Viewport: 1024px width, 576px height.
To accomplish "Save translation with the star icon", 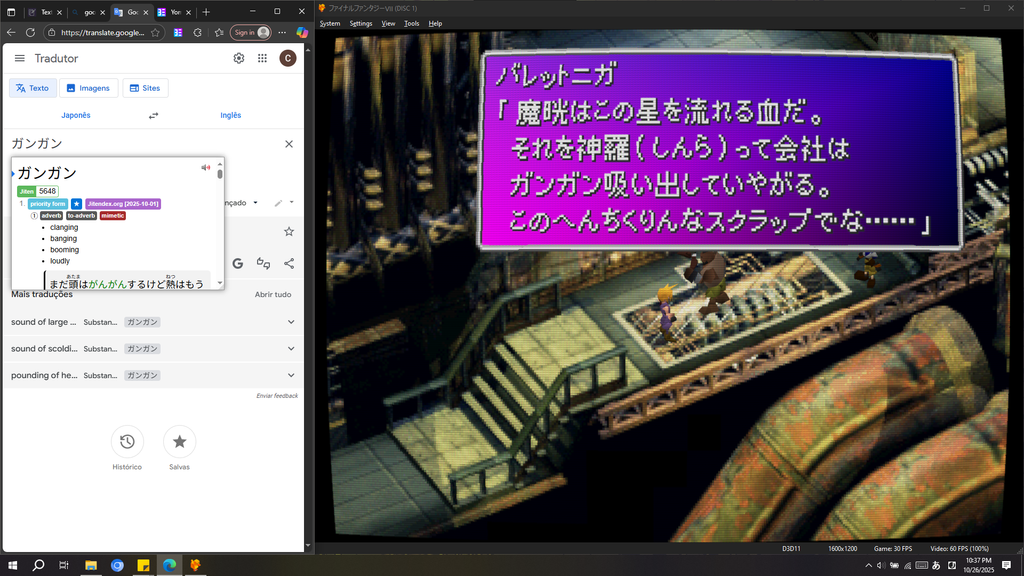I will point(289,231).
